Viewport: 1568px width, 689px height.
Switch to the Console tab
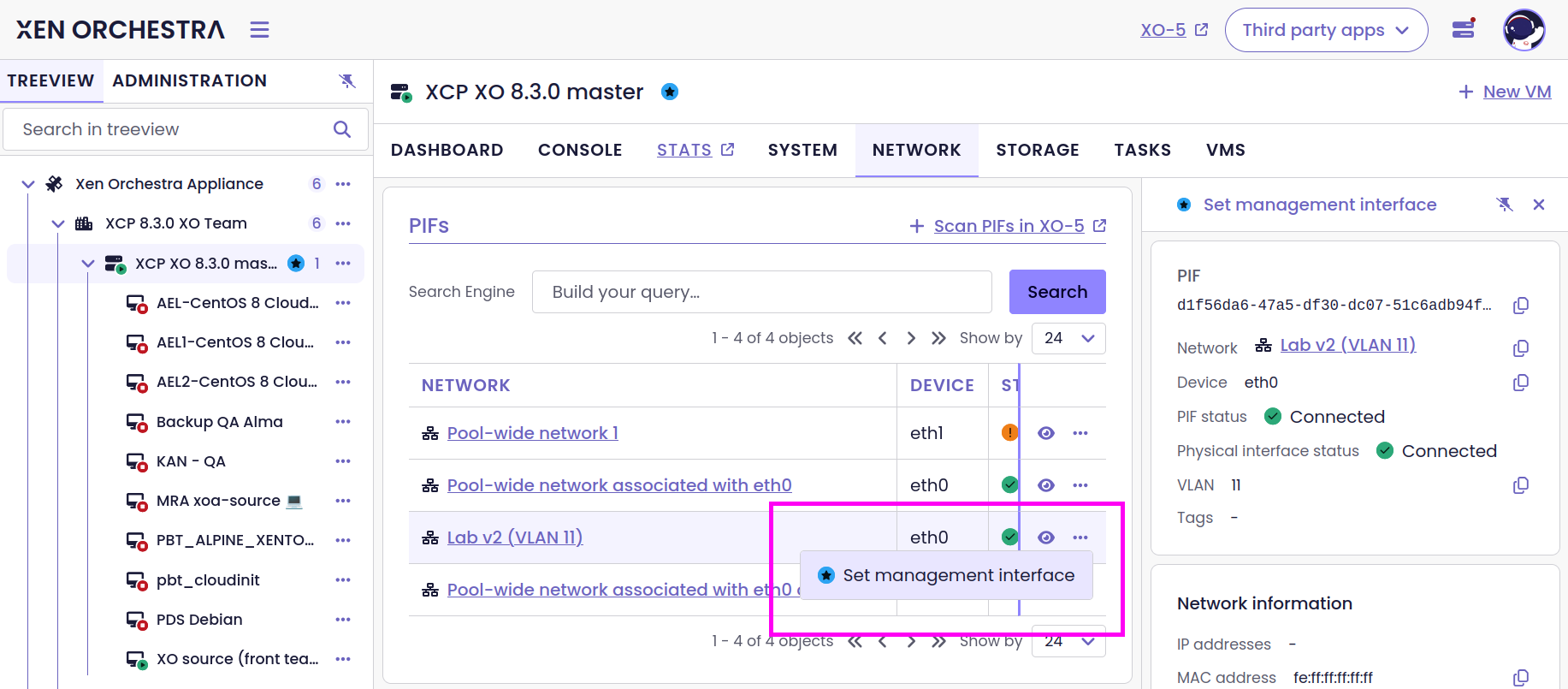click(580, 150)
